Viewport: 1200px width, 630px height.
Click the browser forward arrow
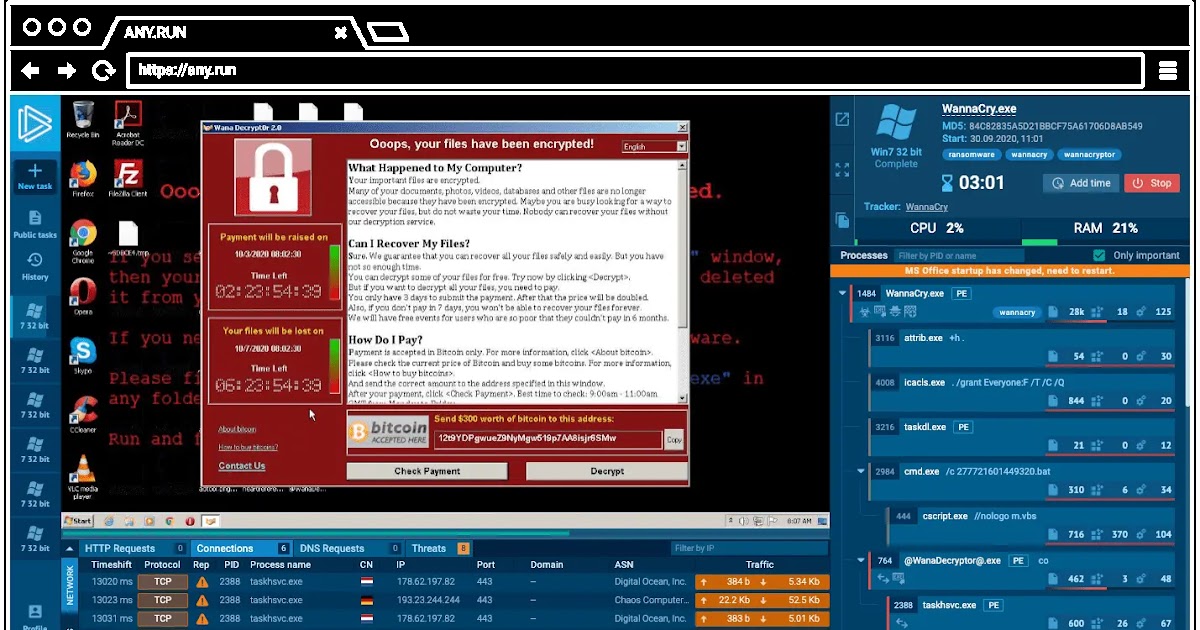[x=66, y=70]
